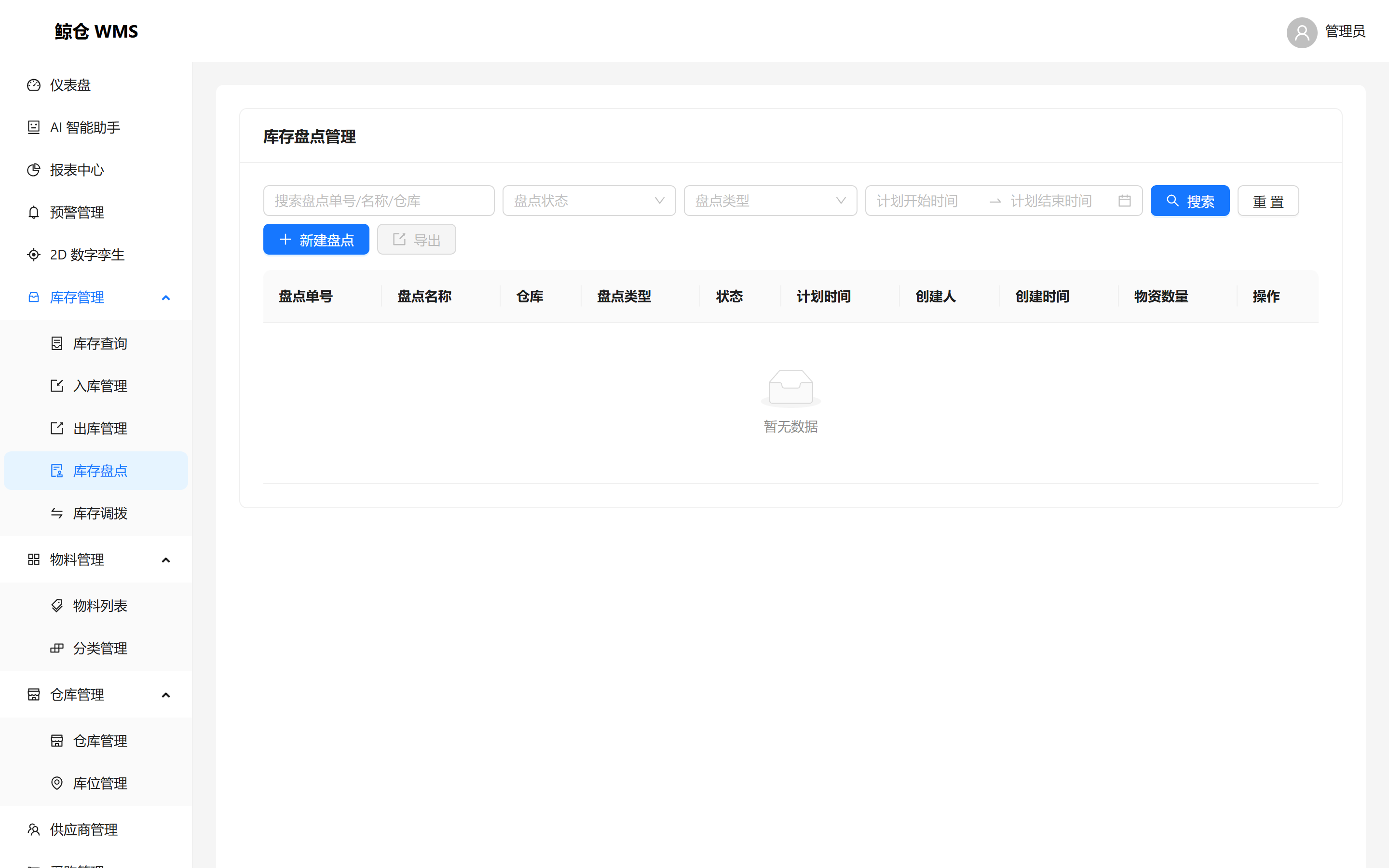Click the export icon on 导出 button
1389x868 pixels.
click(399, 239)
